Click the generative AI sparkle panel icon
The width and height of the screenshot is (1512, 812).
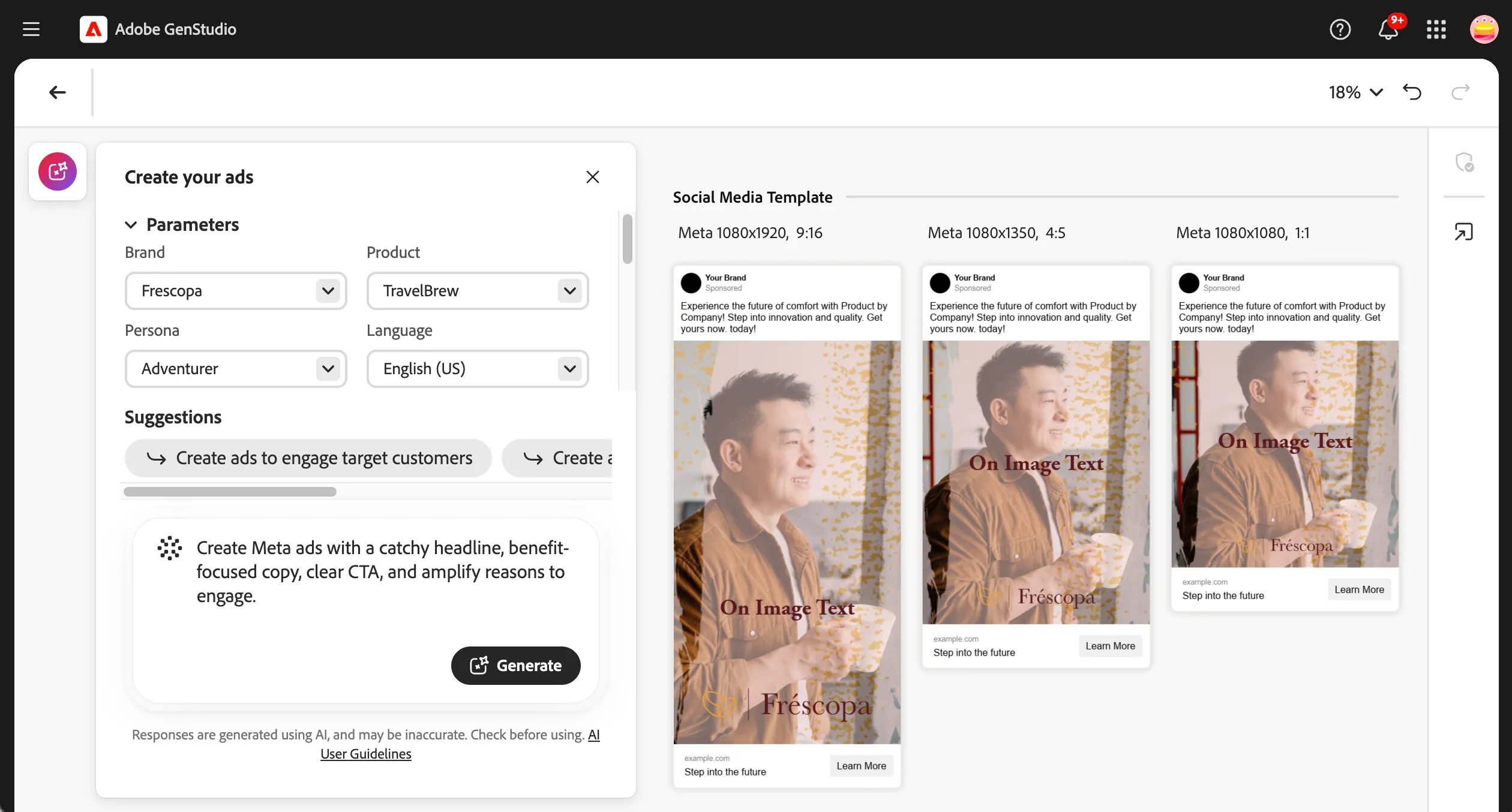(58, 172)
